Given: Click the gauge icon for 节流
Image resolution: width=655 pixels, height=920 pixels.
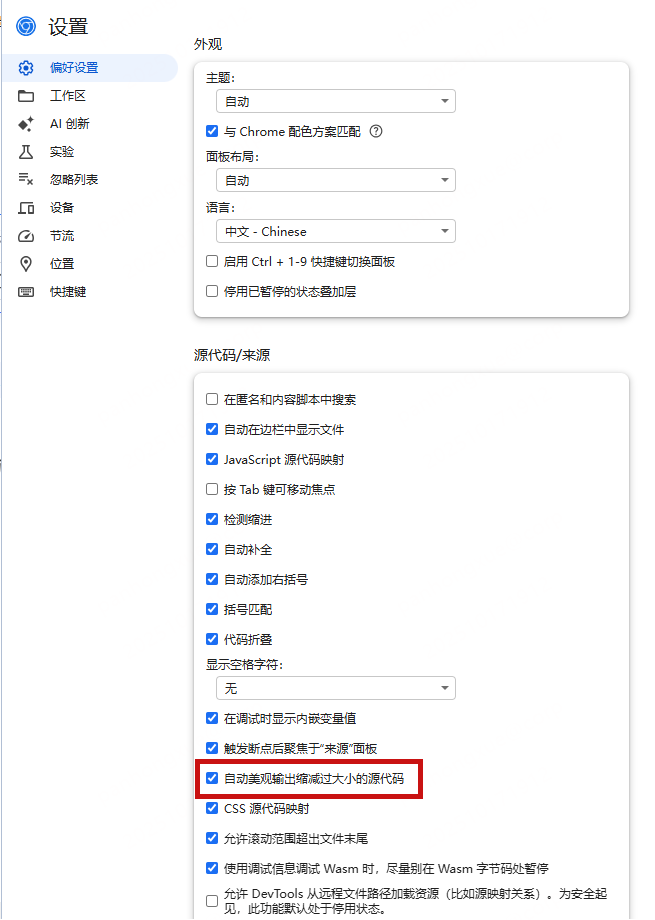Looking at the screenshot, I should [x=27, y=236].
